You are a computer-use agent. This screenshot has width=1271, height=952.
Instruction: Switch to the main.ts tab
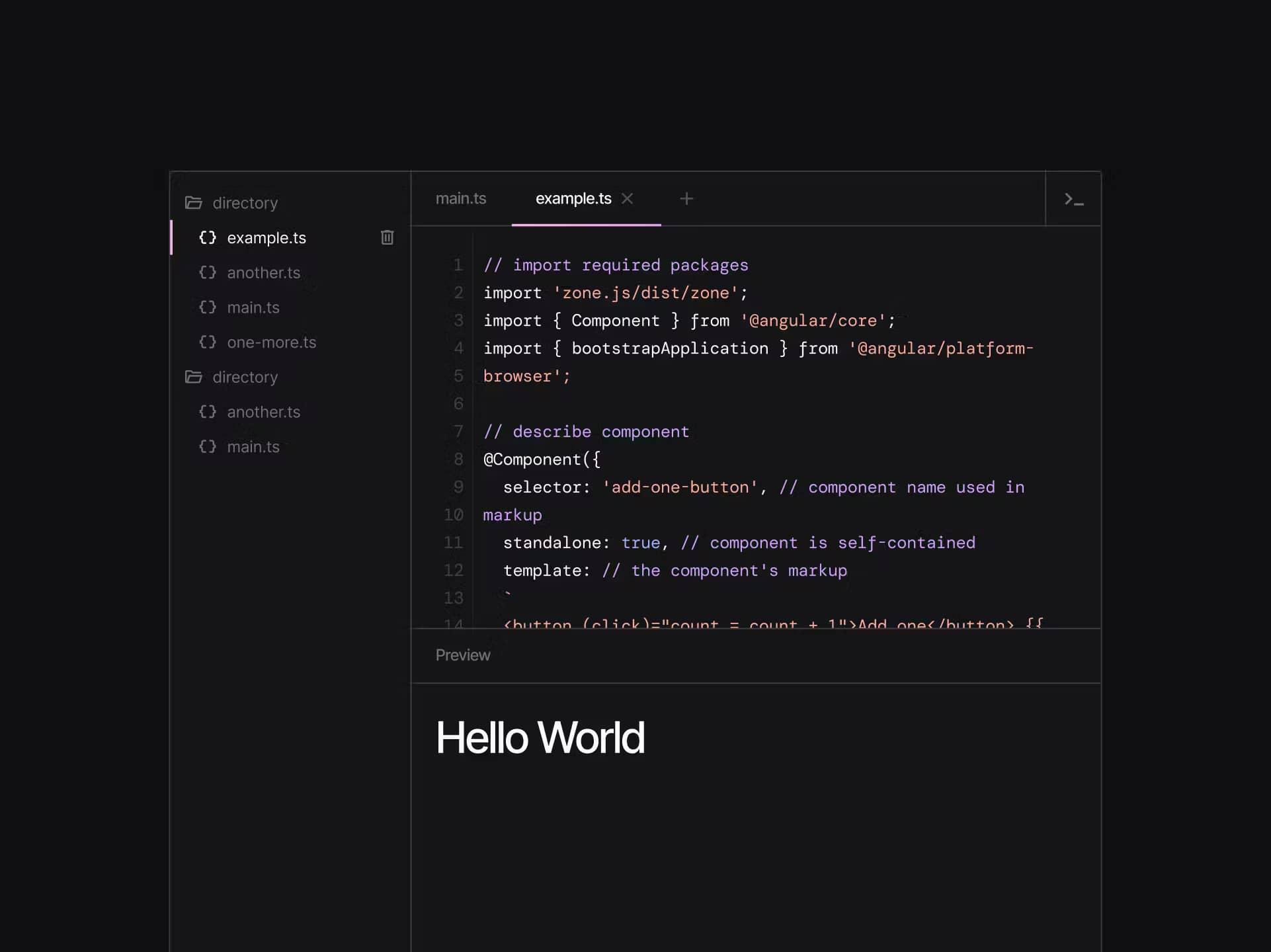click(461, 198)
